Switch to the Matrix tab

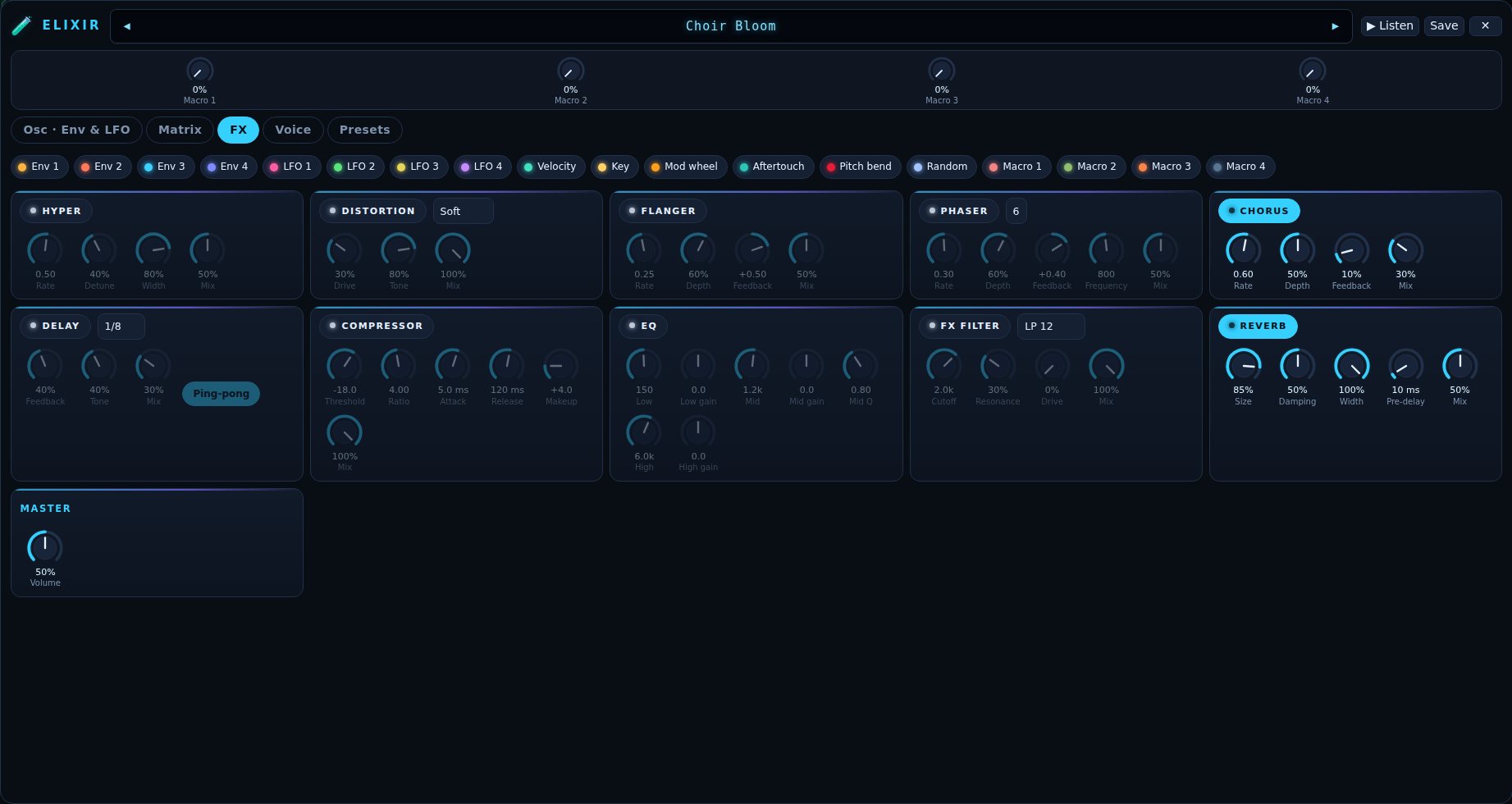pyautogui.click(x=180, y=130)
